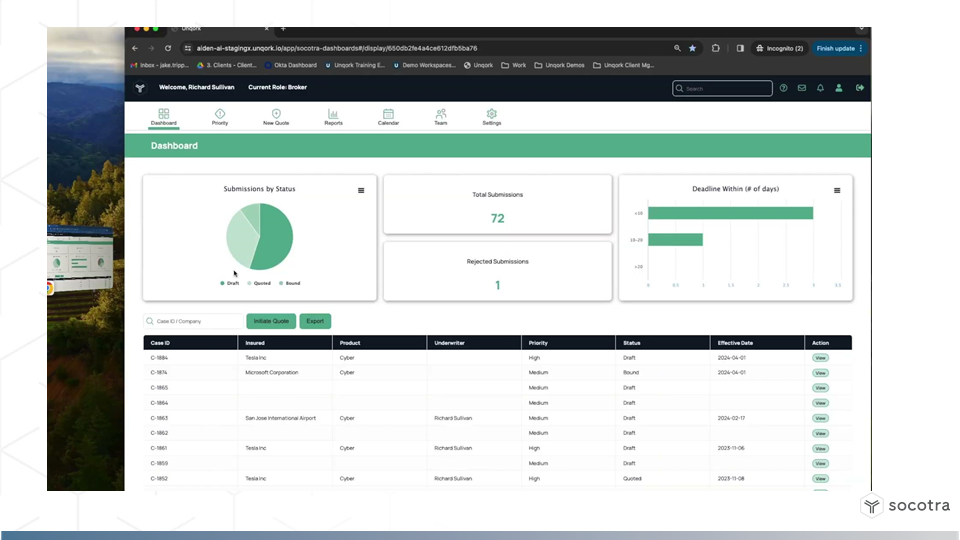The image size is (960, 540).
Task: Click the Total Submissions value 72
Action: [497, 219]
